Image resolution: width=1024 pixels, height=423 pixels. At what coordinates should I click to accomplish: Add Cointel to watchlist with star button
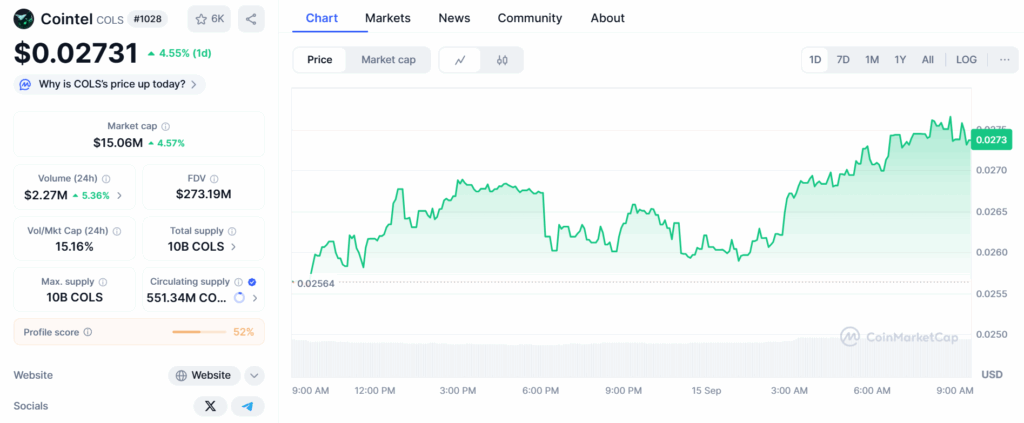[209, 19]
